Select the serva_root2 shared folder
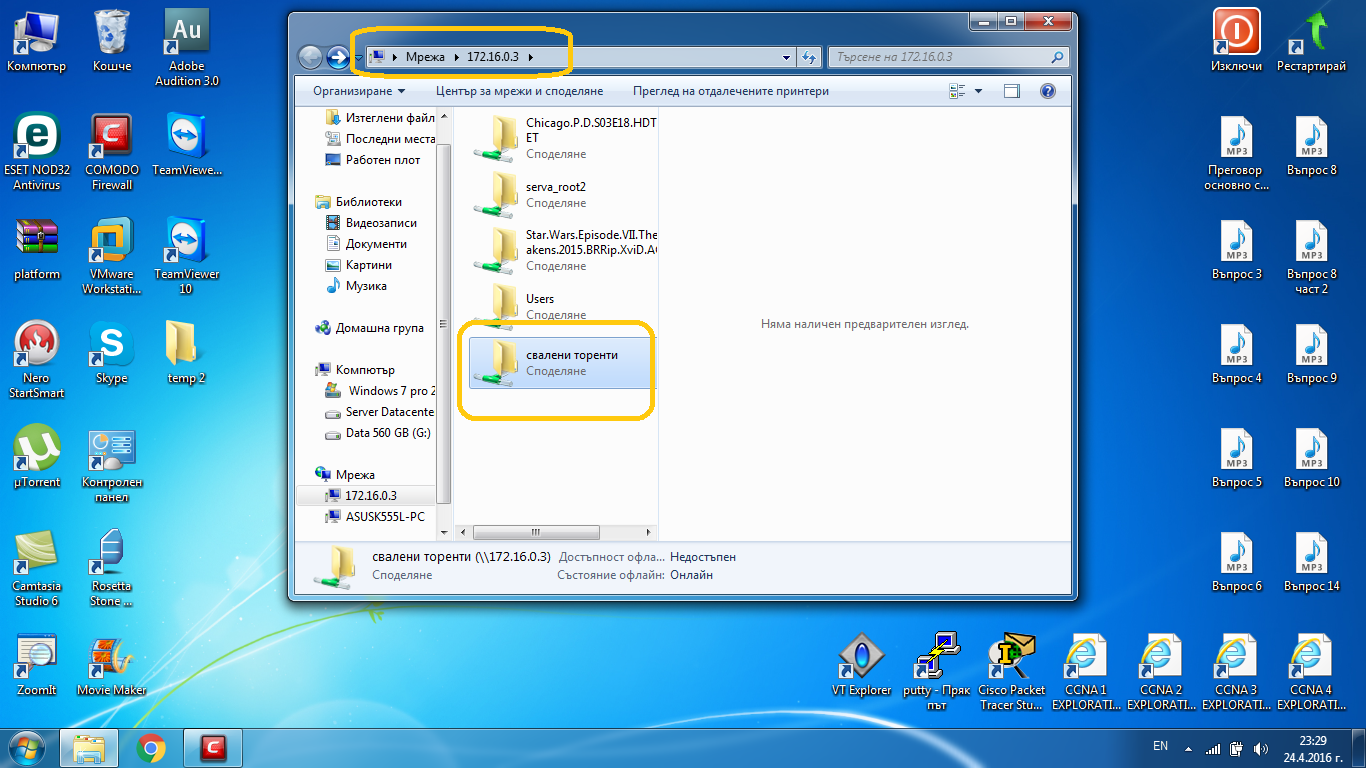1366x768 pixels. point(556,195)
